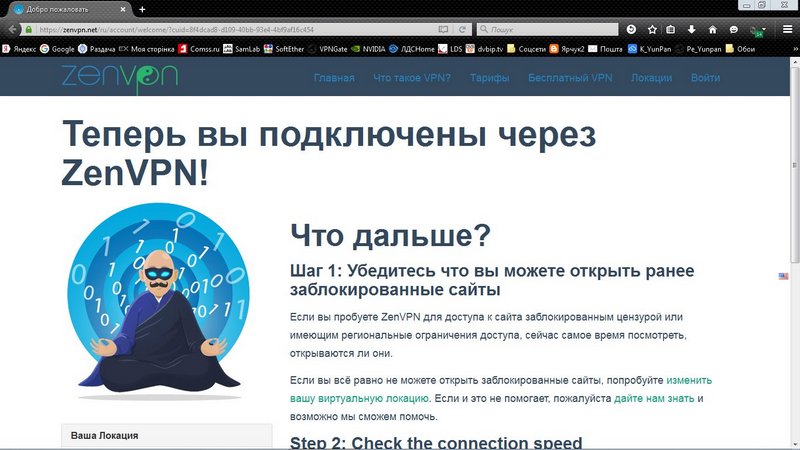This screenshot has width=800, height=450.
Task: Open the Бесплатный VPN menu item
Action: click(570, 78)
